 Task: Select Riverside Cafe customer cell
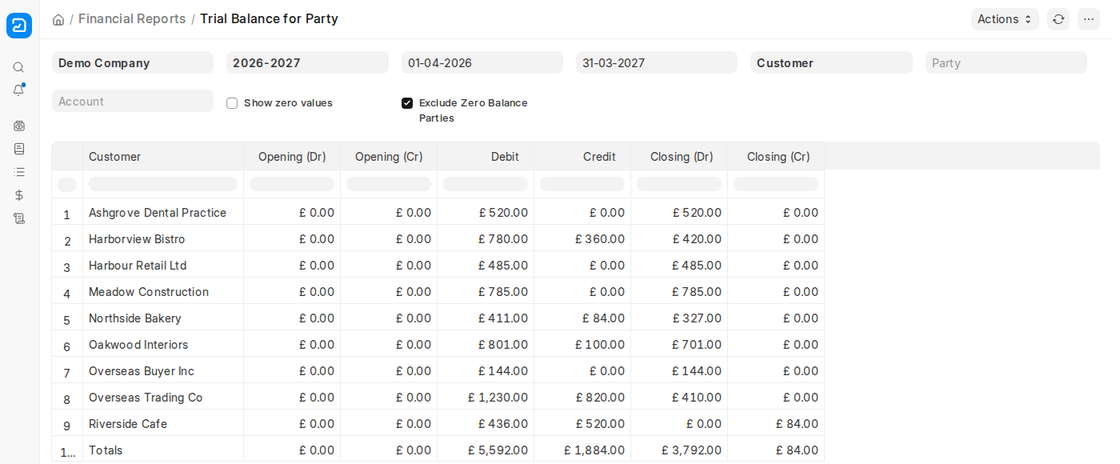tap(163, 424)
